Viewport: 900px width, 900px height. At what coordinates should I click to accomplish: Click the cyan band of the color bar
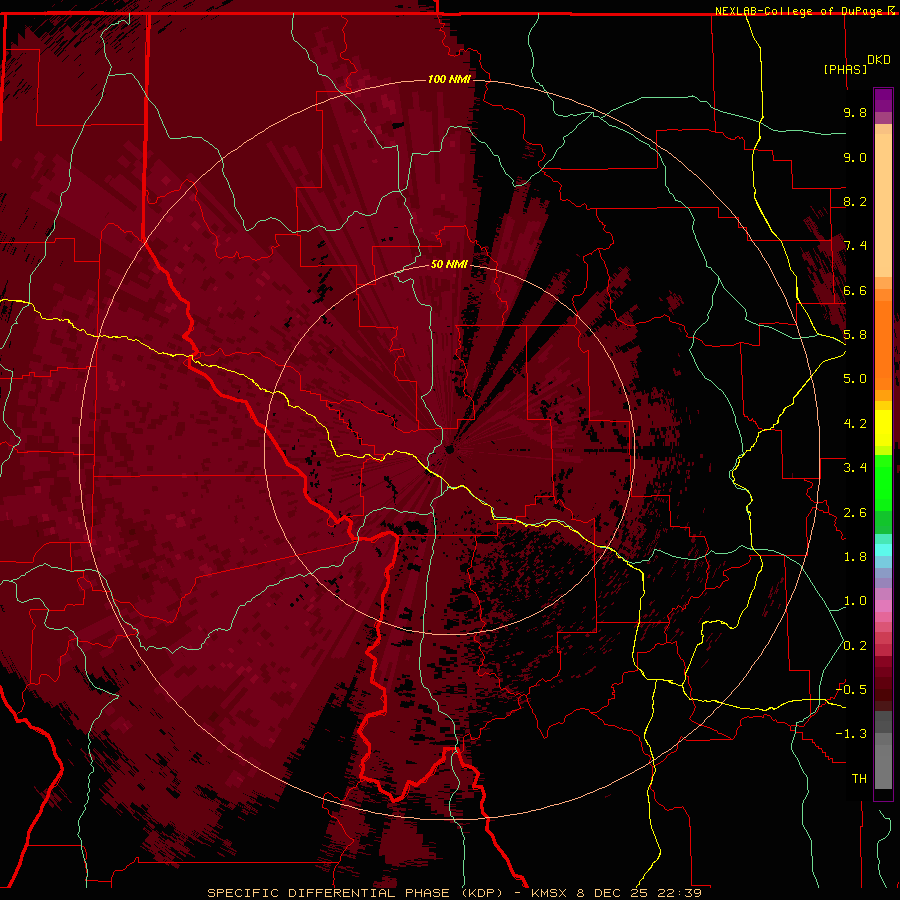pos(883,550)
